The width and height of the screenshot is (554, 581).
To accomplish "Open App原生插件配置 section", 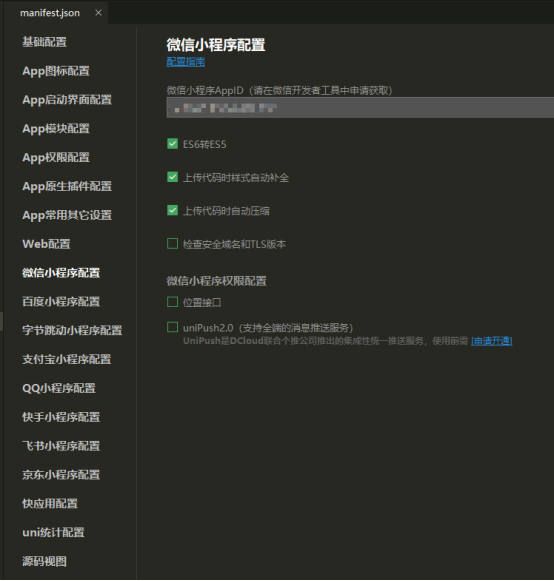I will [x=67, y=186].
